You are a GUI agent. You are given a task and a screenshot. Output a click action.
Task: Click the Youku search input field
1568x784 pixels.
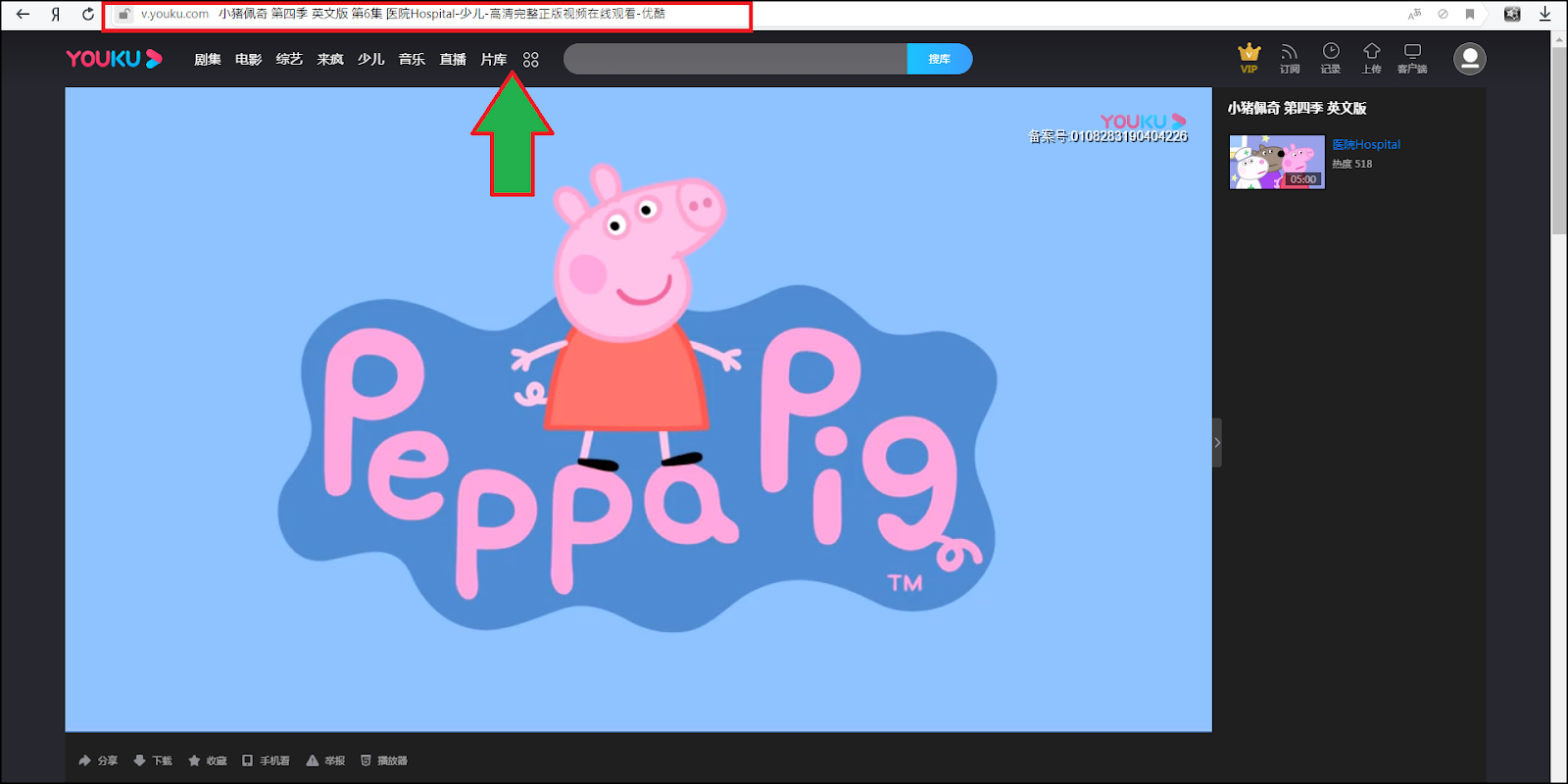(735, 59)
